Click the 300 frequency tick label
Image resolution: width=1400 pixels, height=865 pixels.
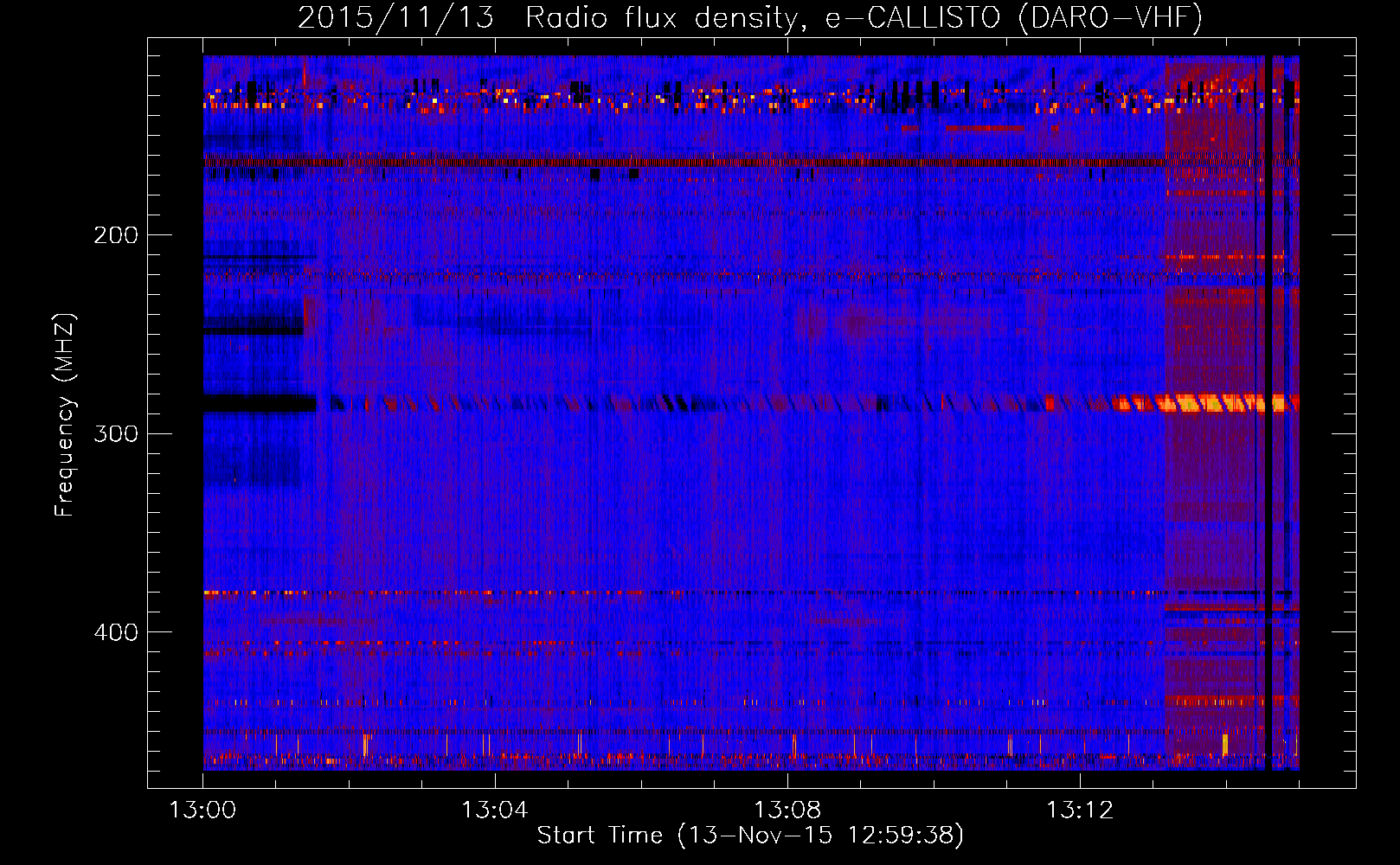pos(115,433)
